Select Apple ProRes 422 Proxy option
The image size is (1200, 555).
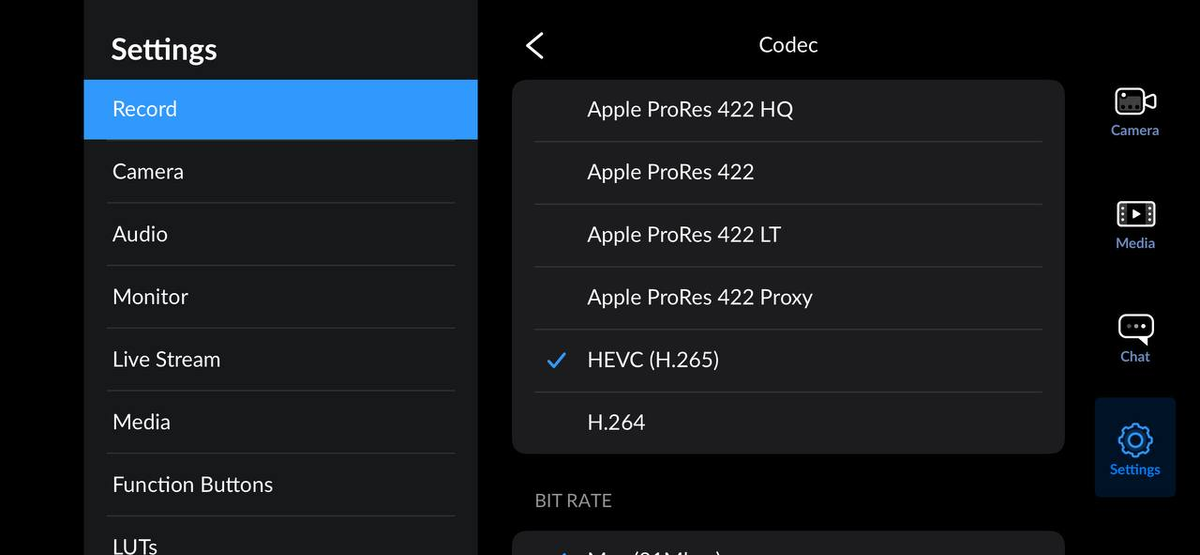pos(700,297)
